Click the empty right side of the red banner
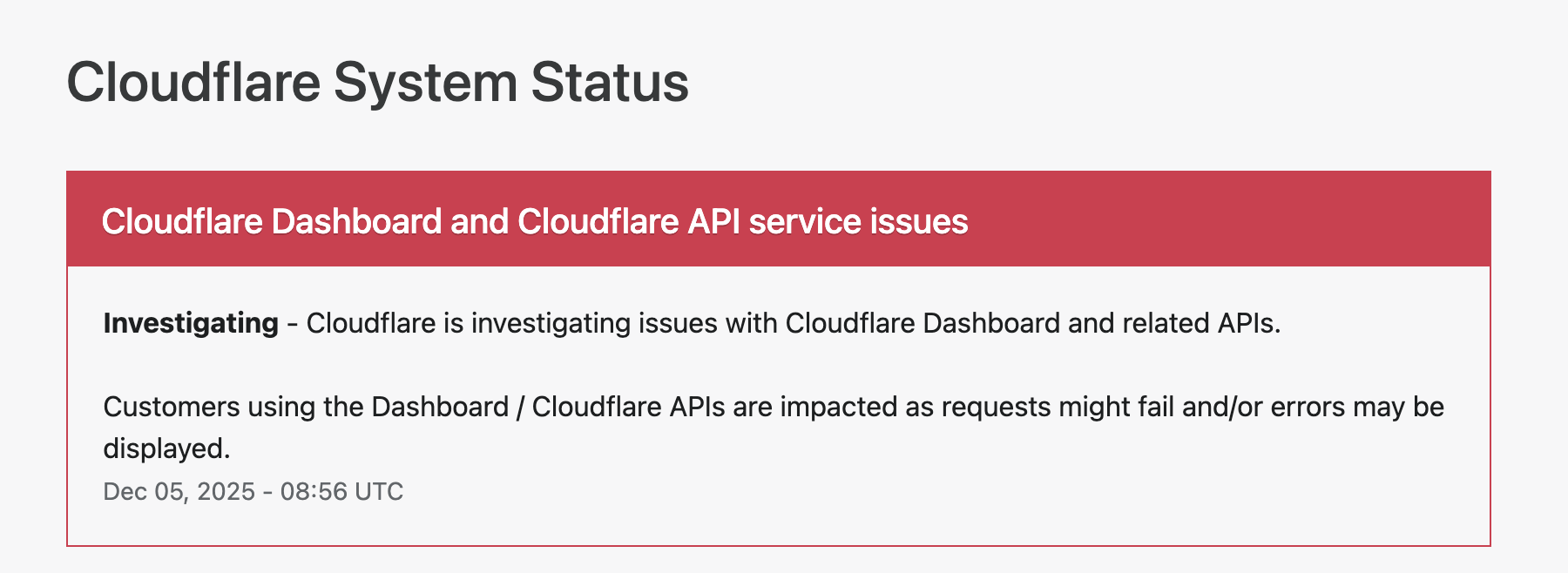1568x573 pixels. [x=1263, y=221]
